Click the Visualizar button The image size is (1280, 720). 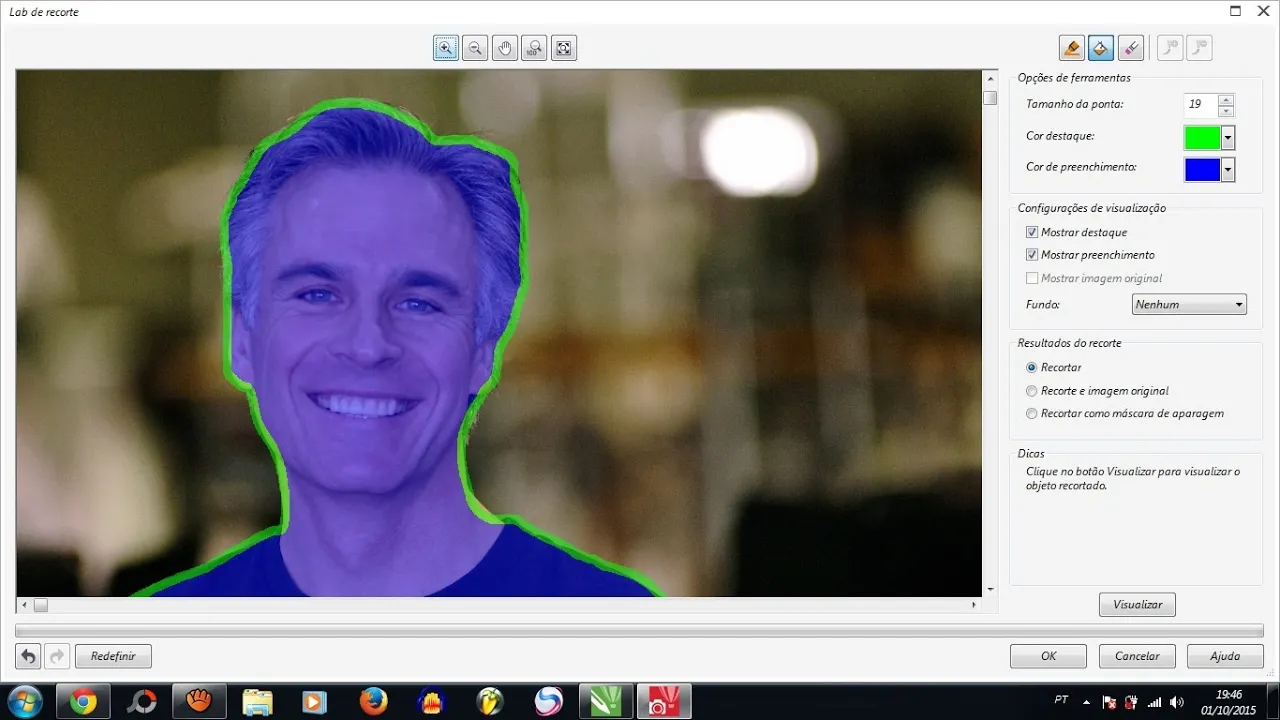point(1137,604)
